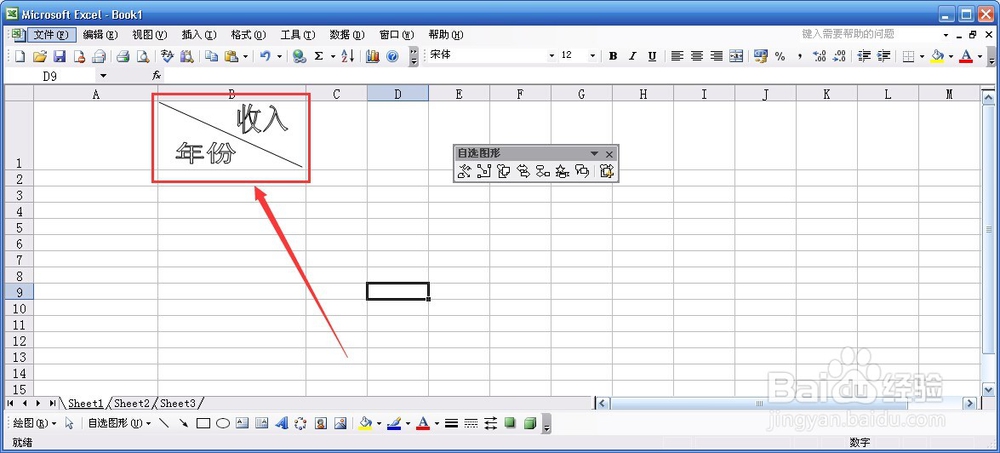The image size is (1000, 453).
Task: Open the 插入 menu
Action: click(199, 34)
